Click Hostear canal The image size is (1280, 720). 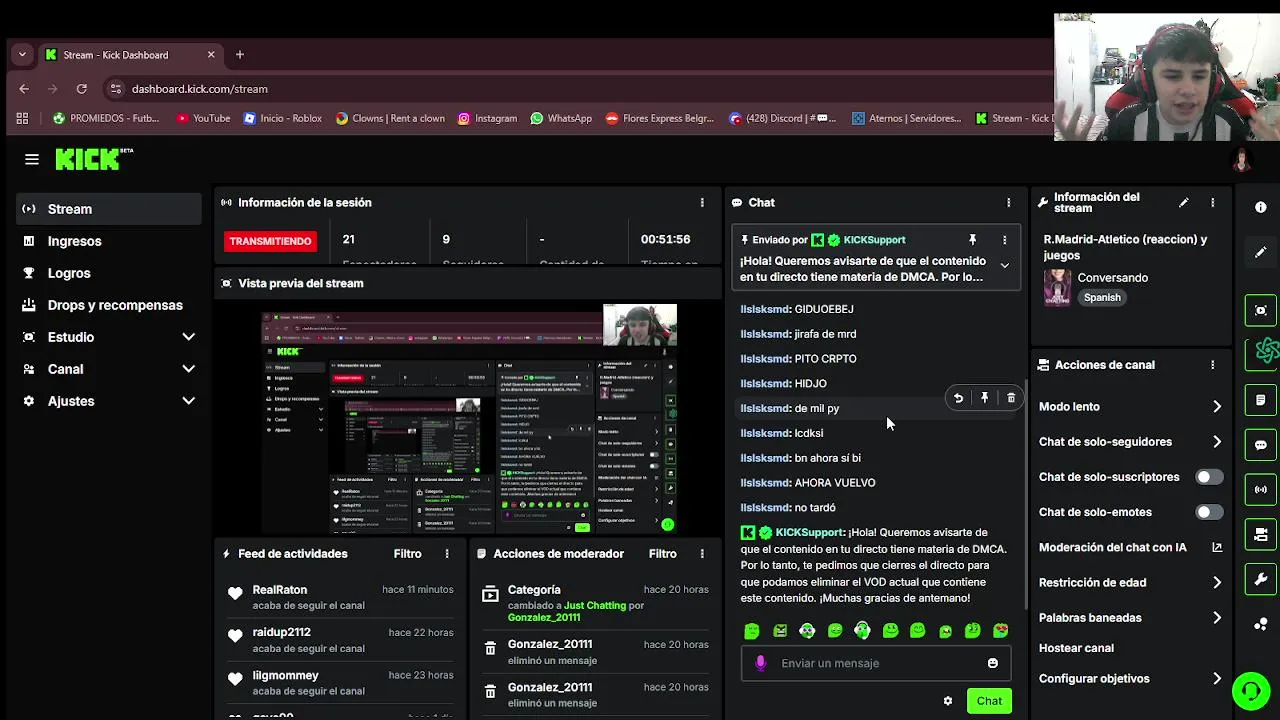[x=1076, y=648]
